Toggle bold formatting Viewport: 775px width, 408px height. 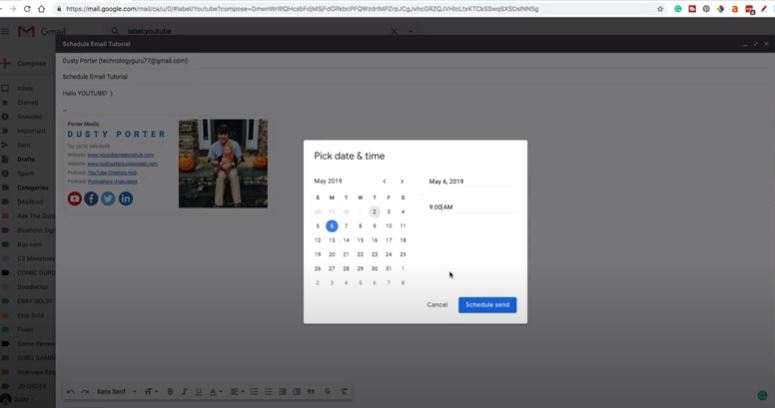coord(170,392)
